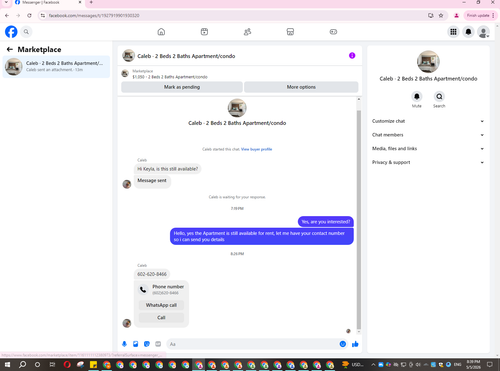Open the Marketplace storefront icon in top nav
Image resolution: width=500 pixels, height=371 pixels.
point(290,32)
